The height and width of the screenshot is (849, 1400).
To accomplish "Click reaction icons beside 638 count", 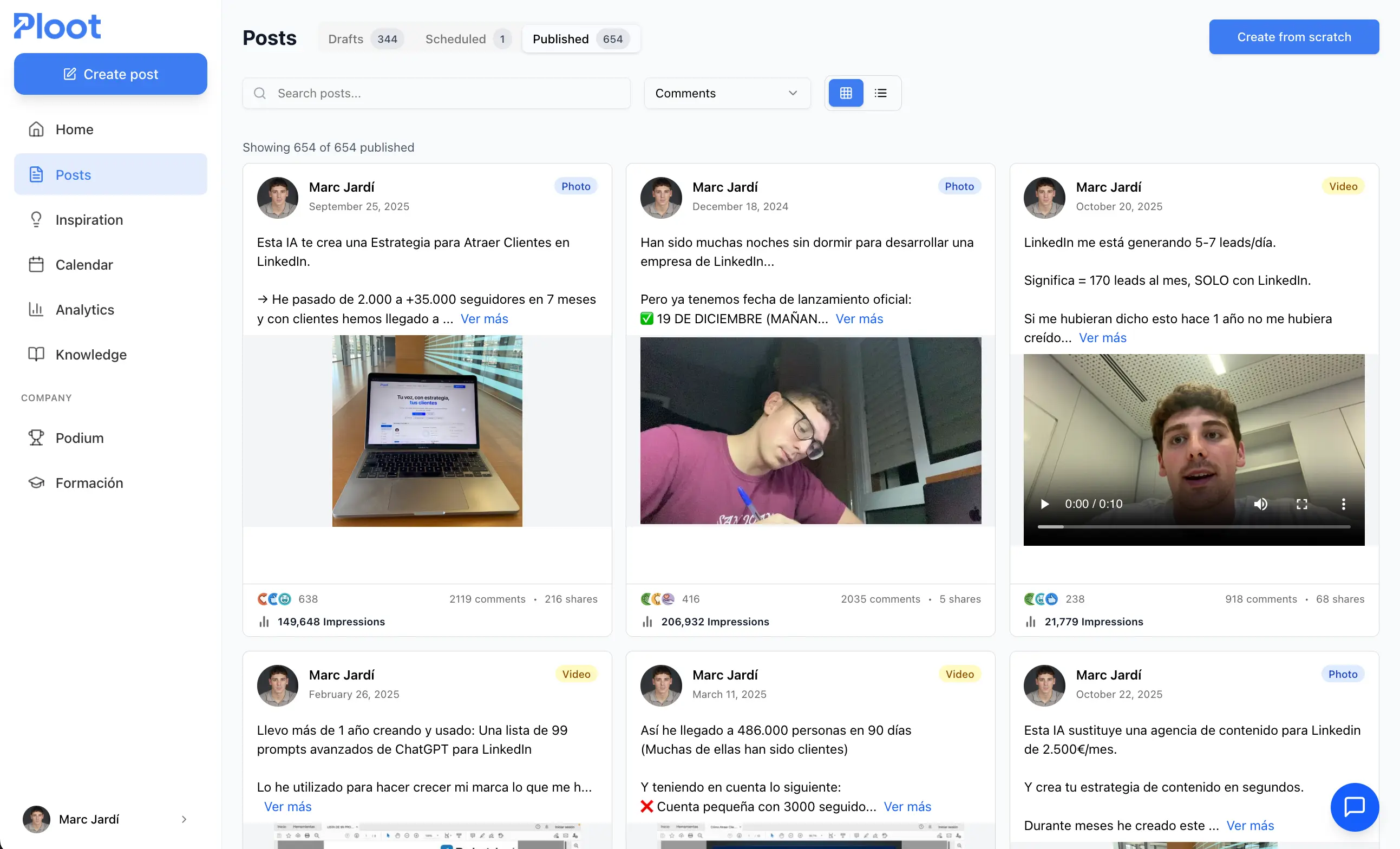I will tap(274, 599).
